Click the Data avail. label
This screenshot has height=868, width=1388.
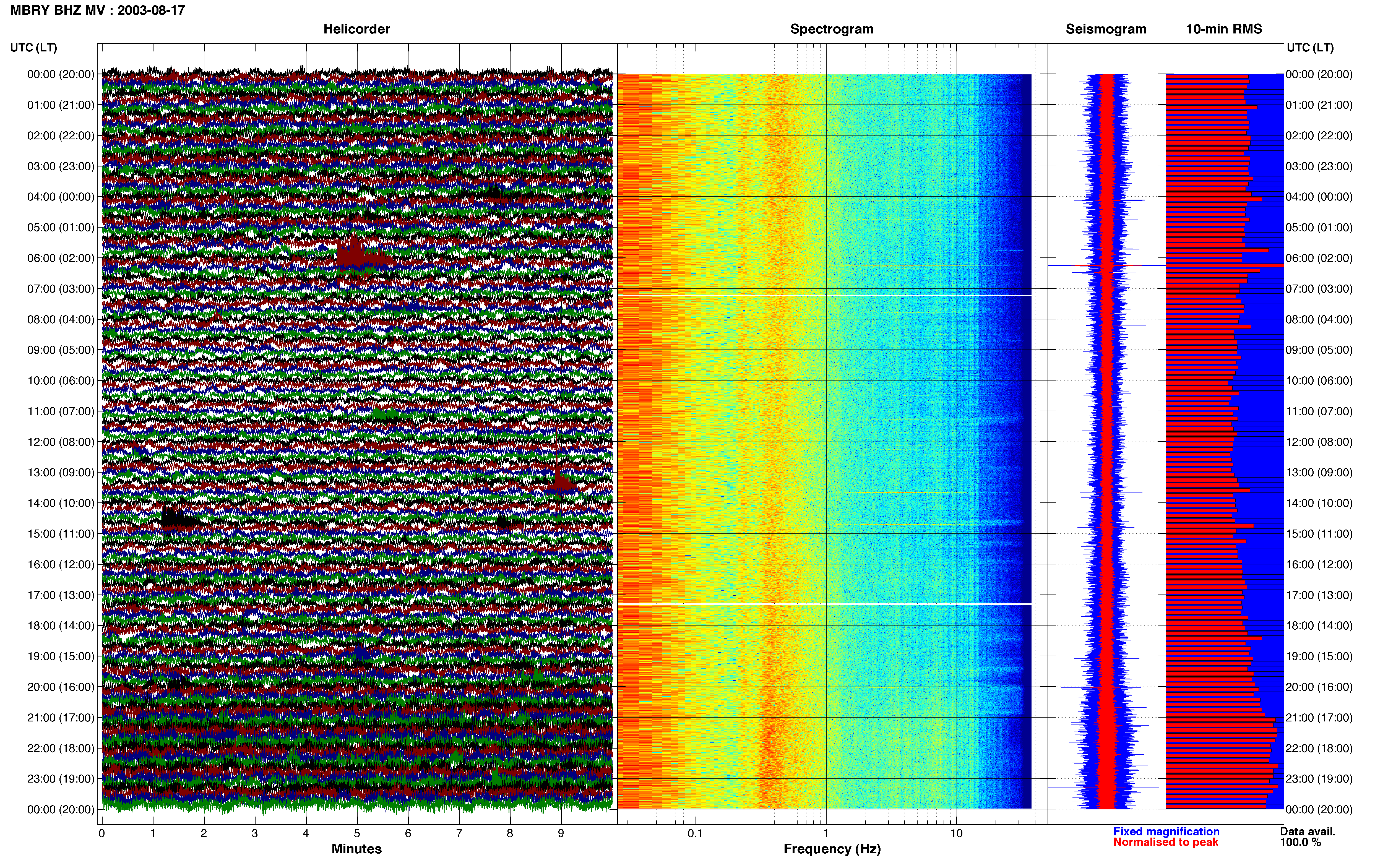click(1308, 831)
